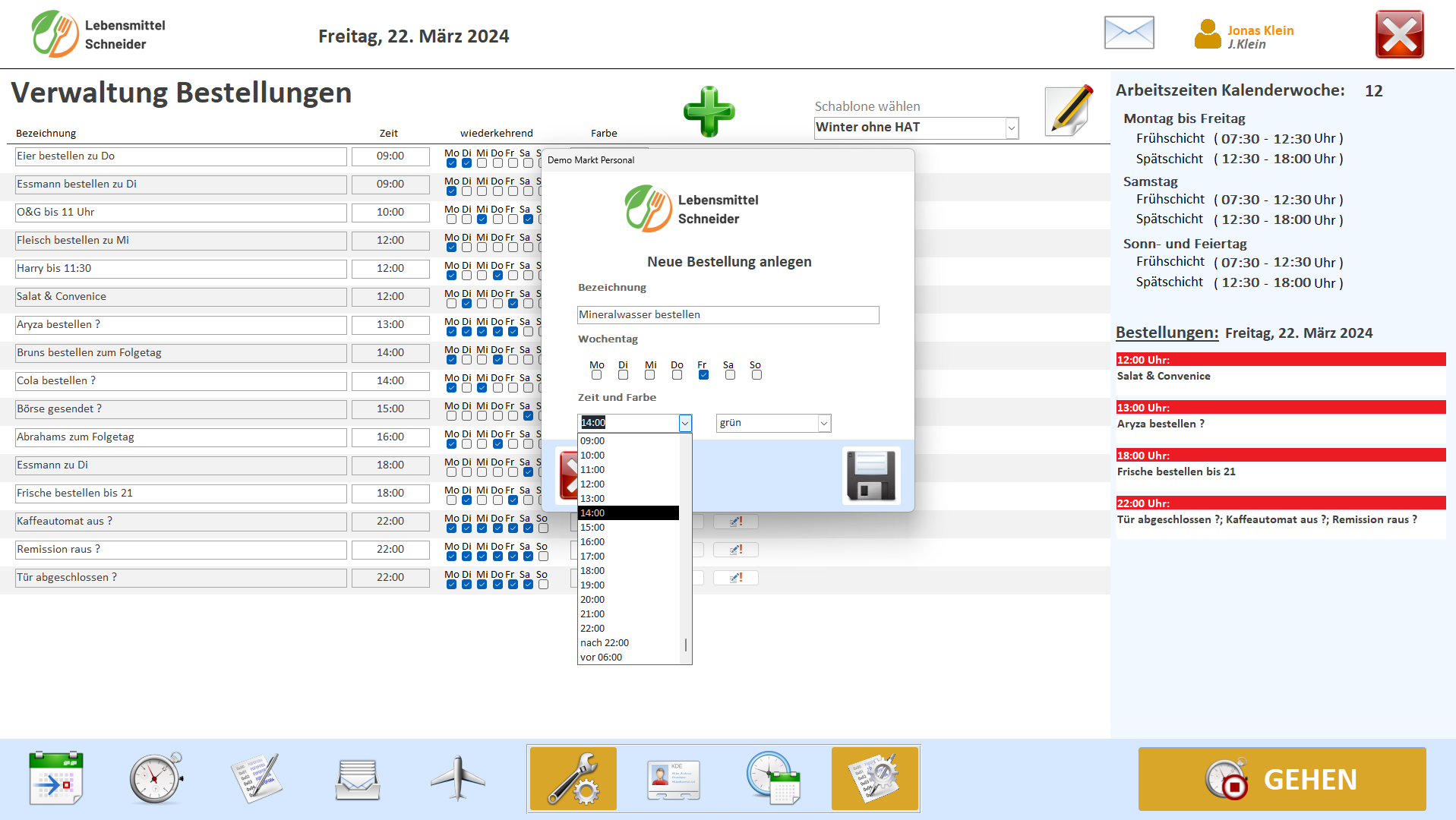The width and height of the screenshot is (1456, 820).
Task: Choose 'nach 22:00' in the time list
Action: 605,643
